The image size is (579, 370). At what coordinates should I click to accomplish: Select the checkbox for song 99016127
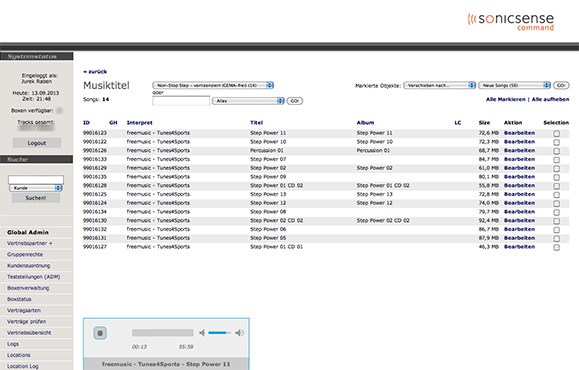tap(556, 247)
